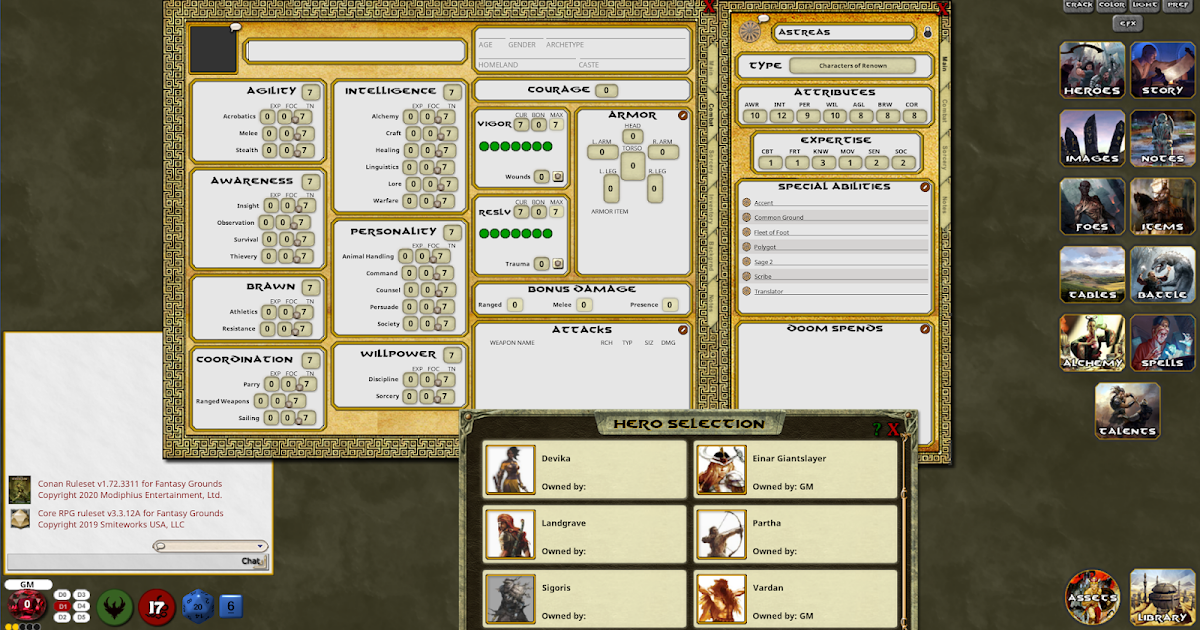Click the Color button
Image resolution: width=1200 pixels, height=630 pixels.
click(x=1112, y=4)
